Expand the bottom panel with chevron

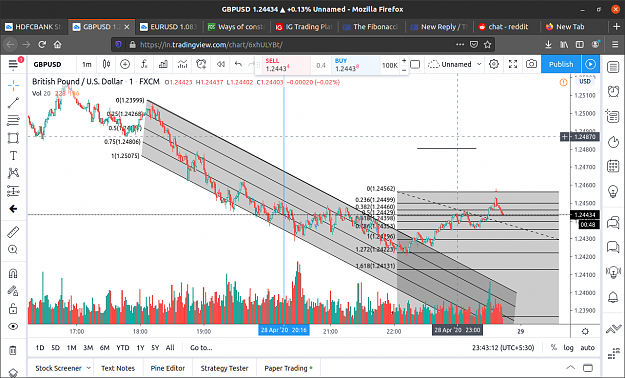pyautogui.click(x=570, y=368)
